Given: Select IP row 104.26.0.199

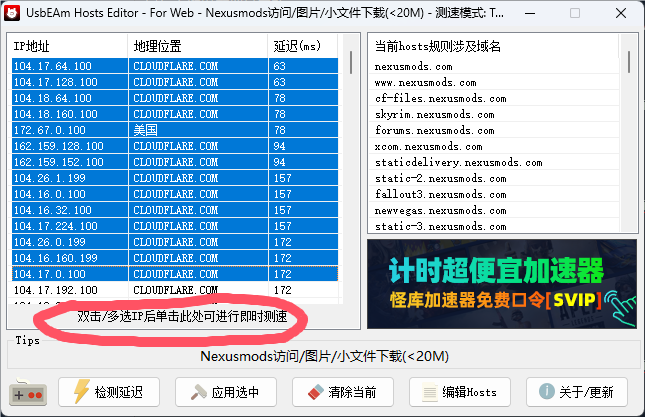Looking at the screenshot, I should (x=175, y=243).
